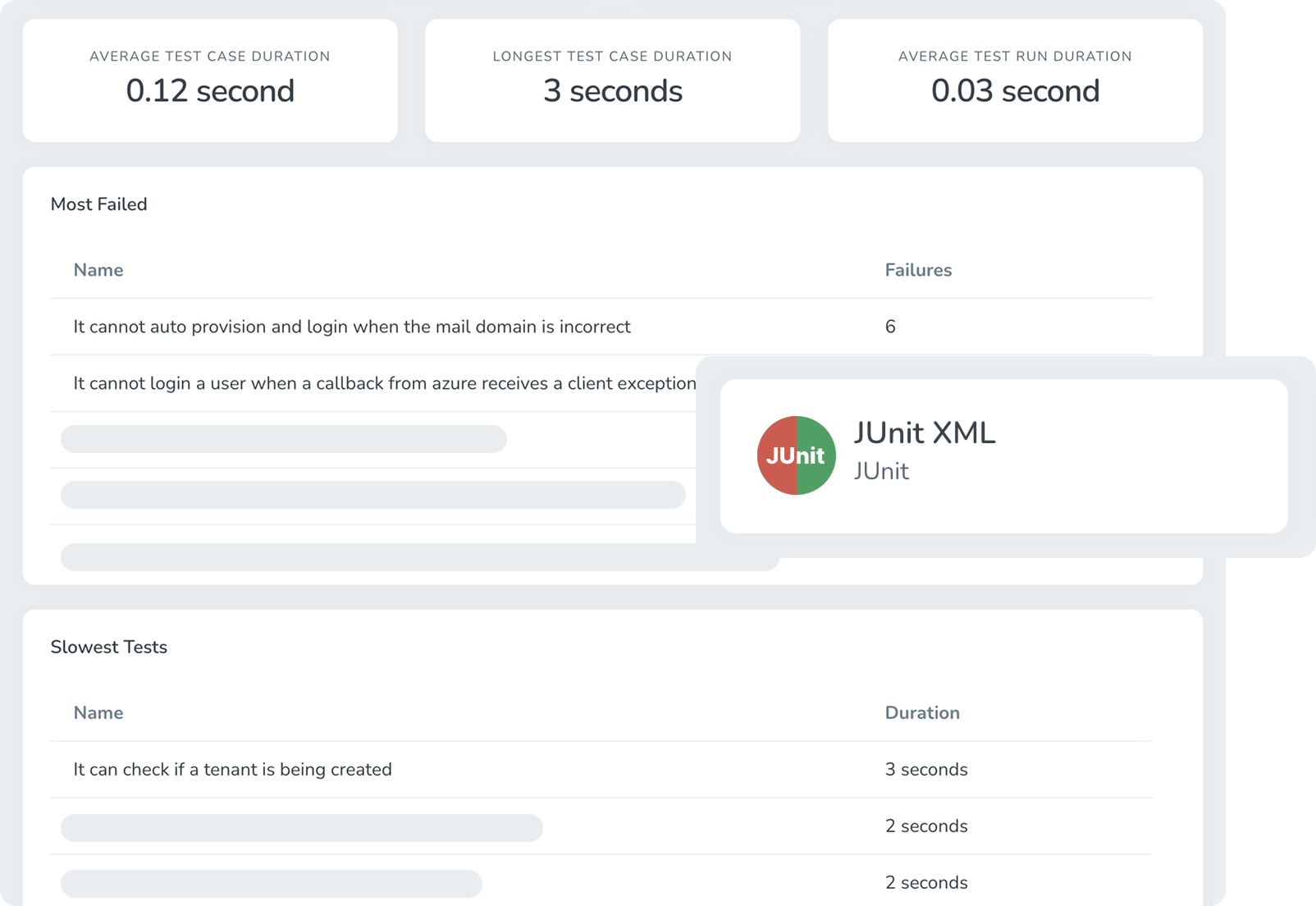Open the tenant is being created test row
The height and width of the screenshot is (906, 1316).
pyautogui.click(x=601, y=769)
